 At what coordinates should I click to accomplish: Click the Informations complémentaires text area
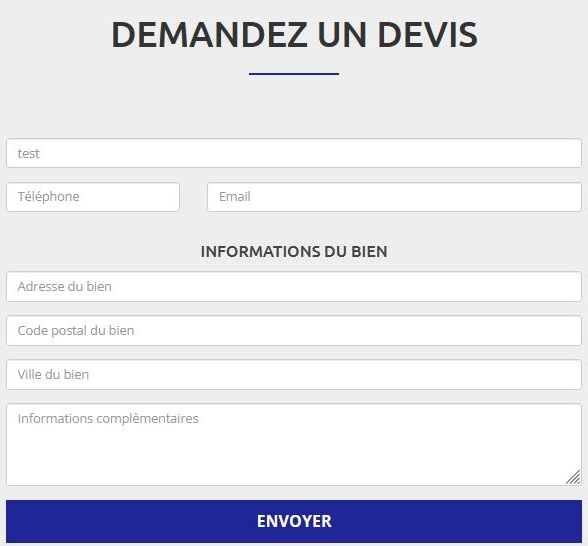294,444
